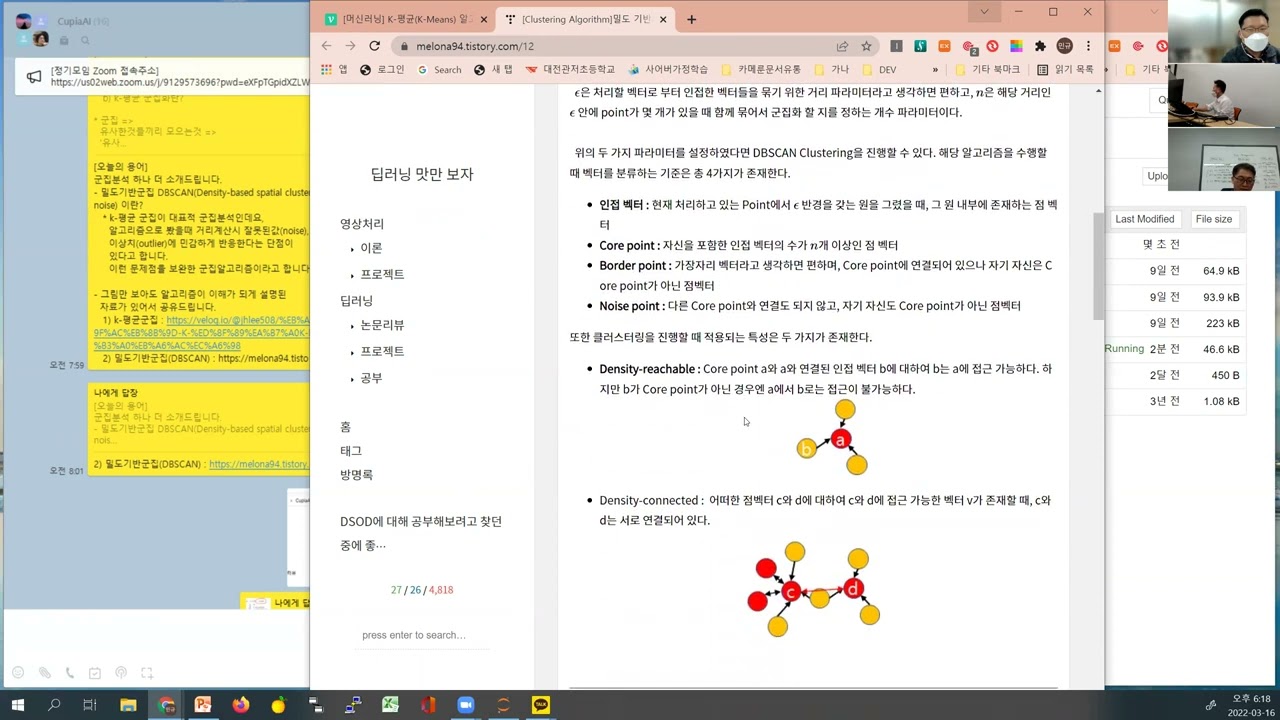
Task: Click the address bar URL
Action: click(x=475, y=46)
